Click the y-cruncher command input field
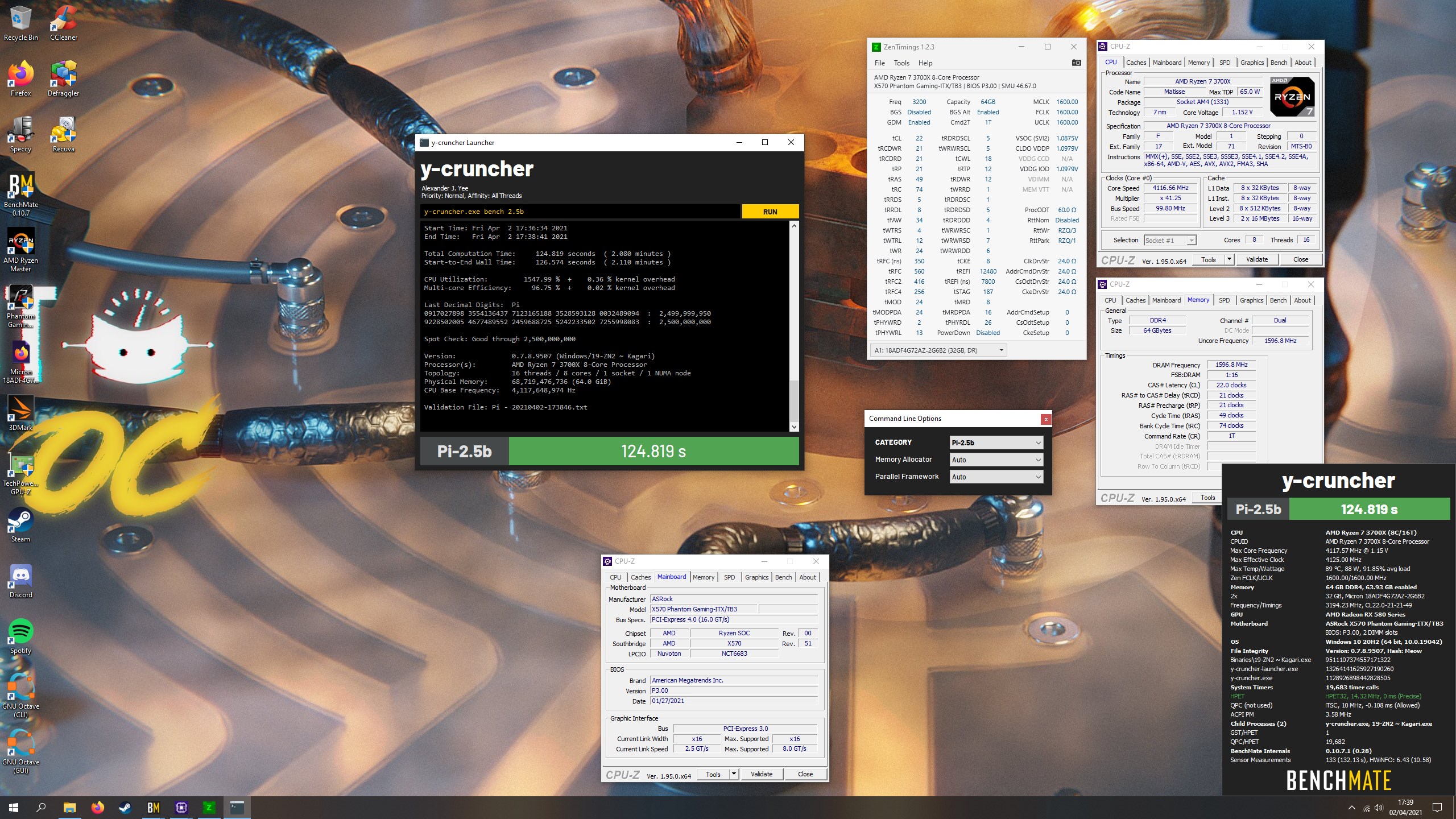 tap(580, 212)
